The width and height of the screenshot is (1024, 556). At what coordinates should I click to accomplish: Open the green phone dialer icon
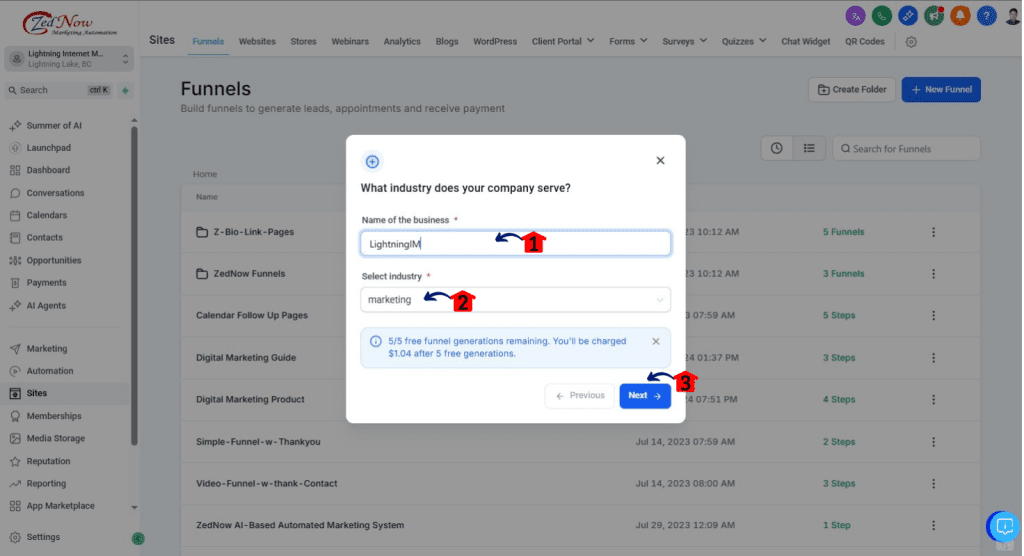[882, 16]
